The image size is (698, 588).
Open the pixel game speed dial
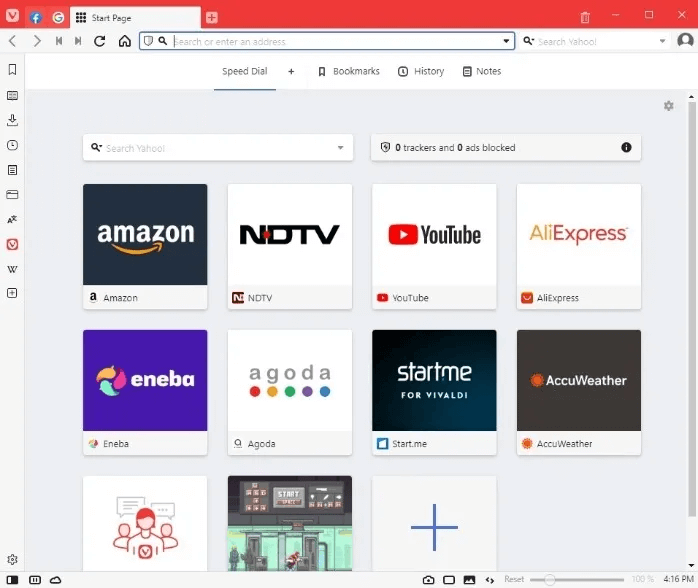[290, 523]
